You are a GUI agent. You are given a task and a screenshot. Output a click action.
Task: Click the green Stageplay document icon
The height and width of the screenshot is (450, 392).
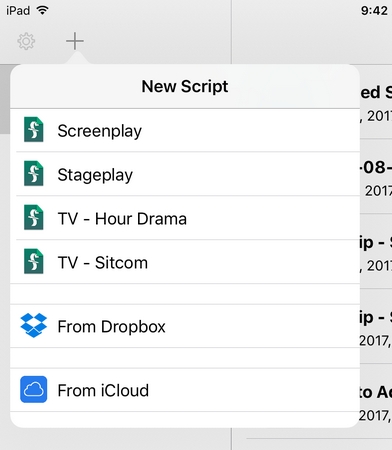34,174
